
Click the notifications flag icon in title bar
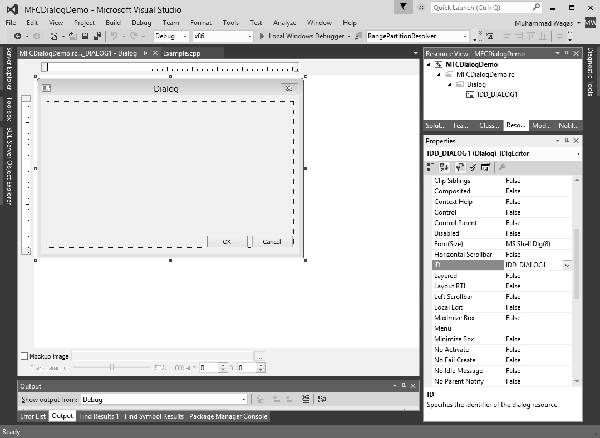click(403, 7)
